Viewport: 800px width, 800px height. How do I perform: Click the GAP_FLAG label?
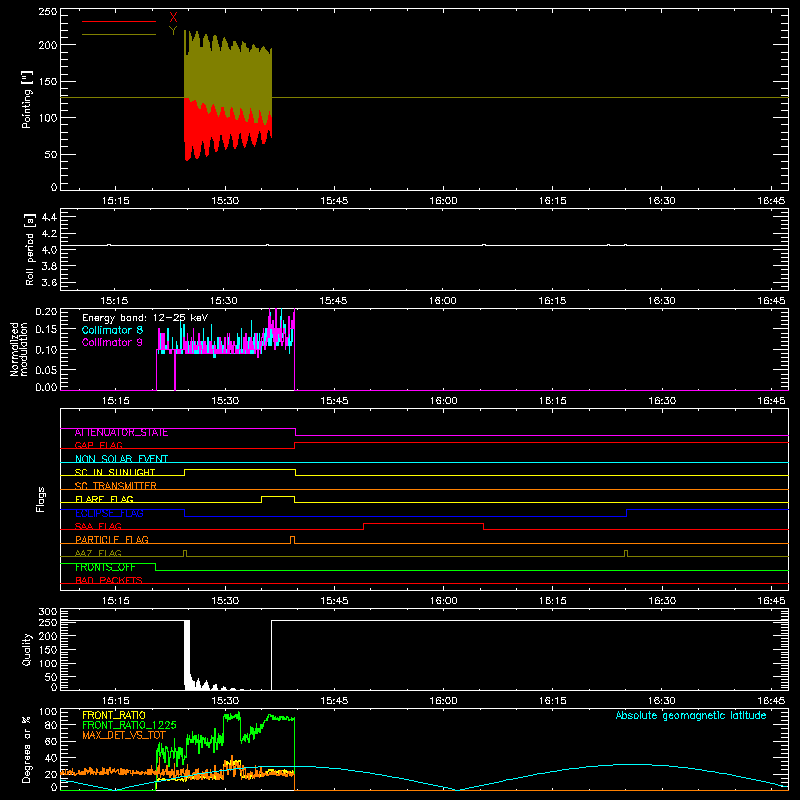click(98, 445)
